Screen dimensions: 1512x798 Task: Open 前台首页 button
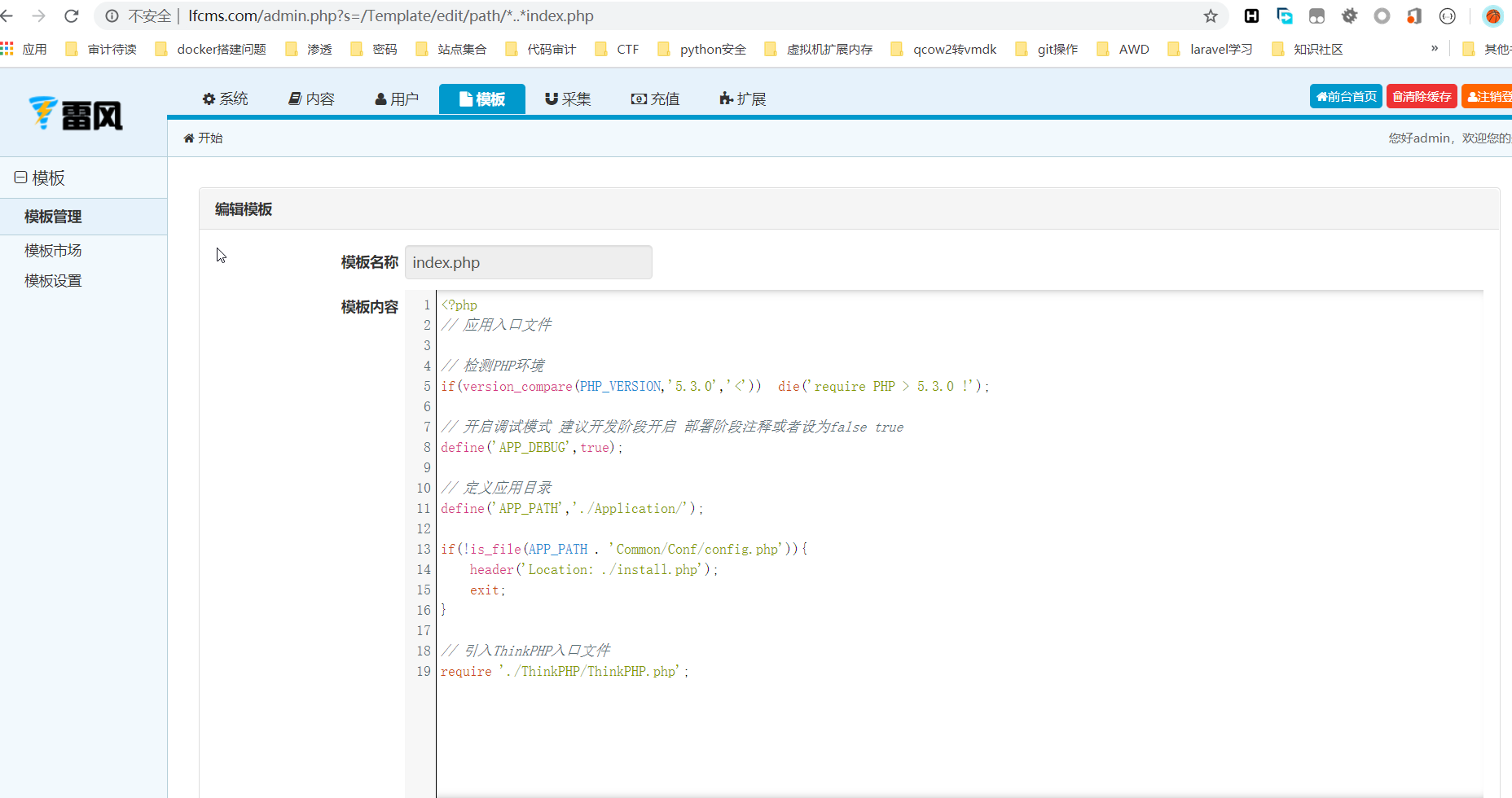pos(1346,96)
